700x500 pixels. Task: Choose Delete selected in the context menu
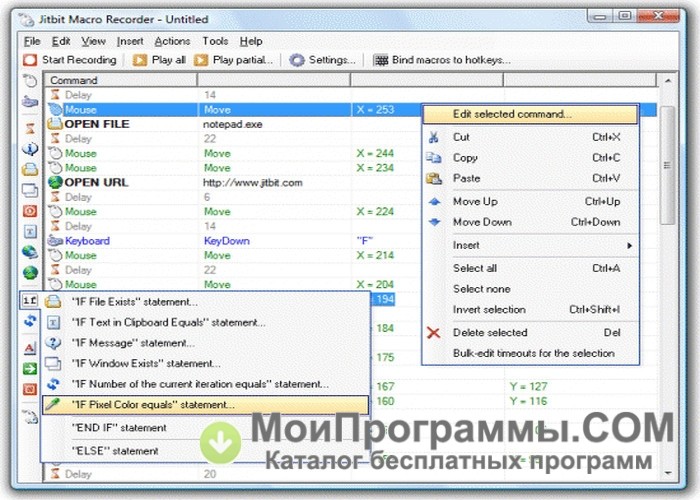point(530,333)
